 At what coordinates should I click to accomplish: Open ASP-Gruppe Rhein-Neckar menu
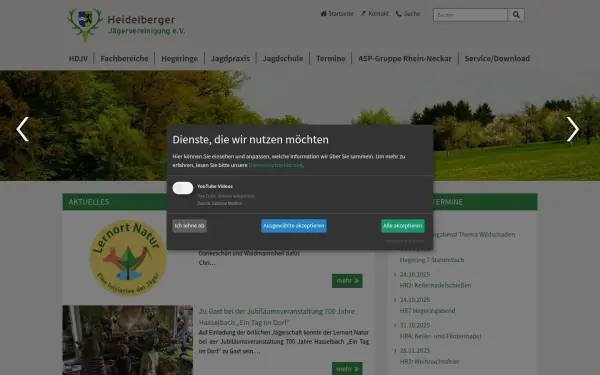tap(405, 59)
